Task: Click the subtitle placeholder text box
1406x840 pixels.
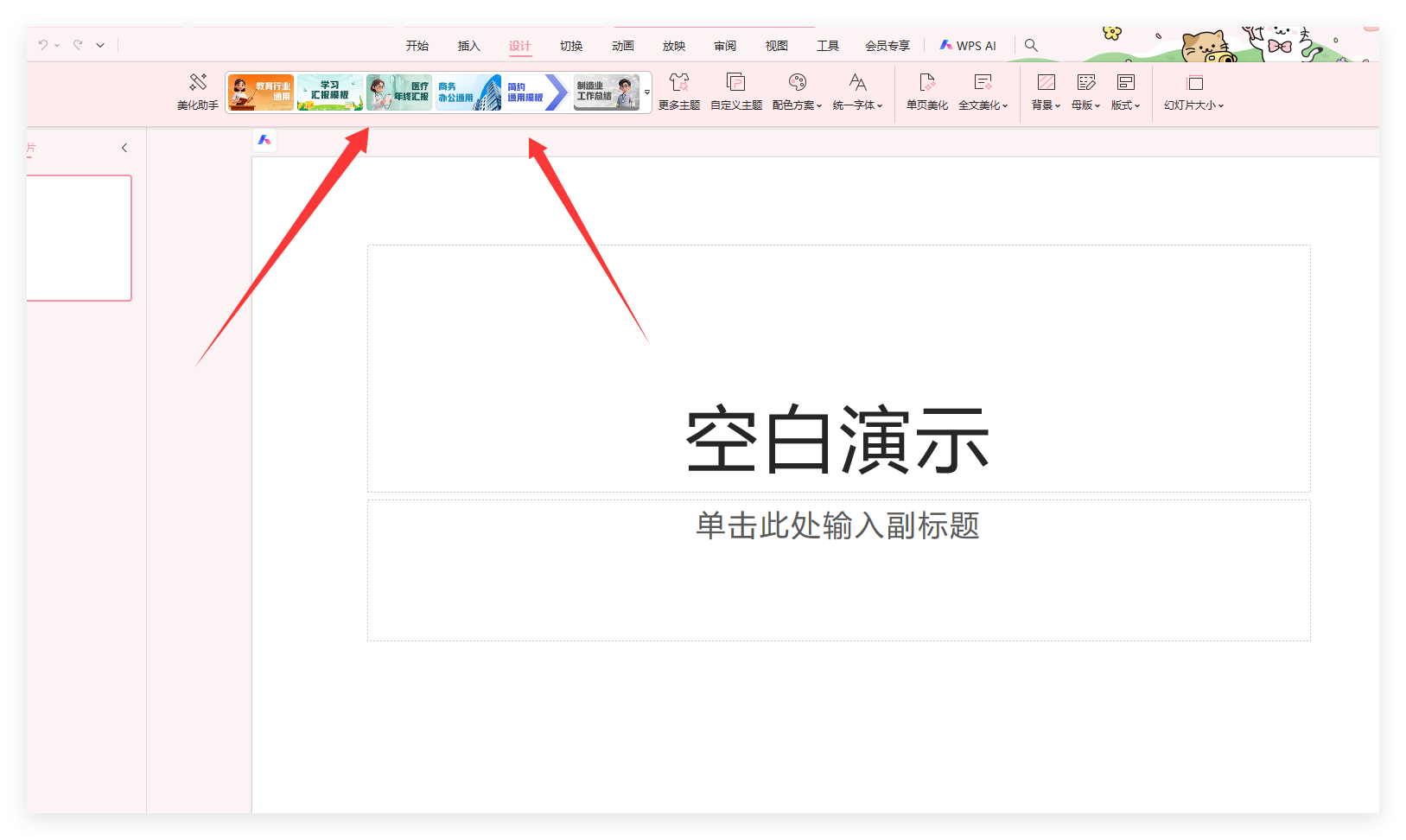Action: (x=838, y=526)
